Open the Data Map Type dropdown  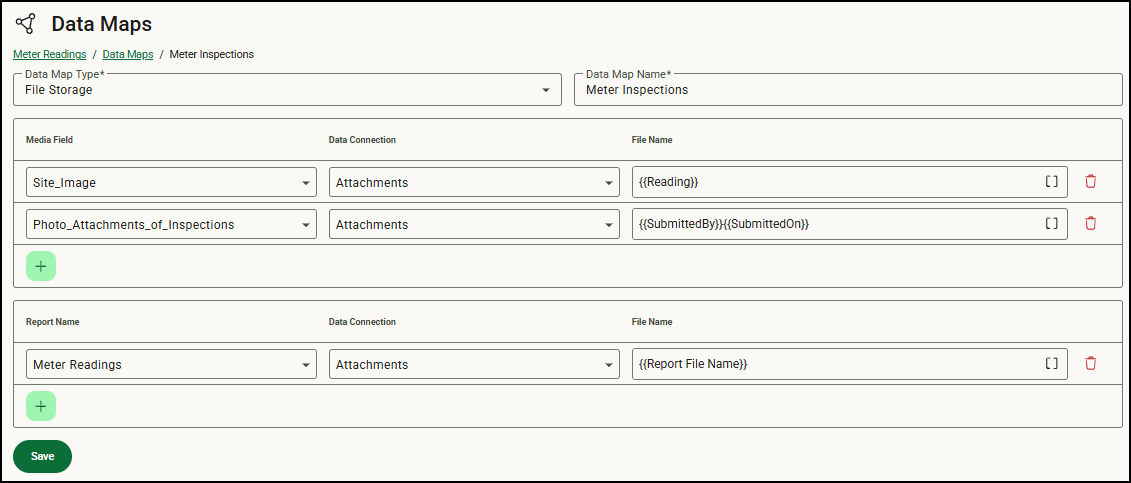tap(287, 89)
